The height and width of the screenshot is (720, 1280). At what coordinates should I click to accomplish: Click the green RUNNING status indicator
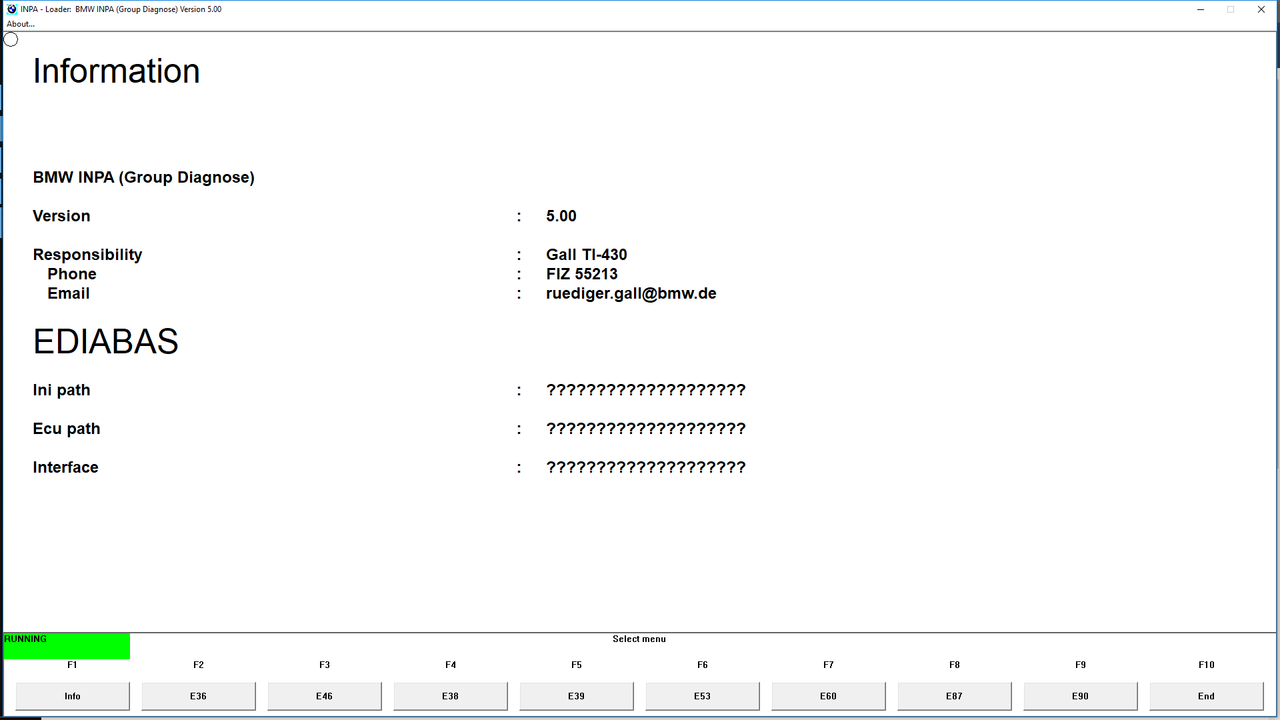click(66, 646)
